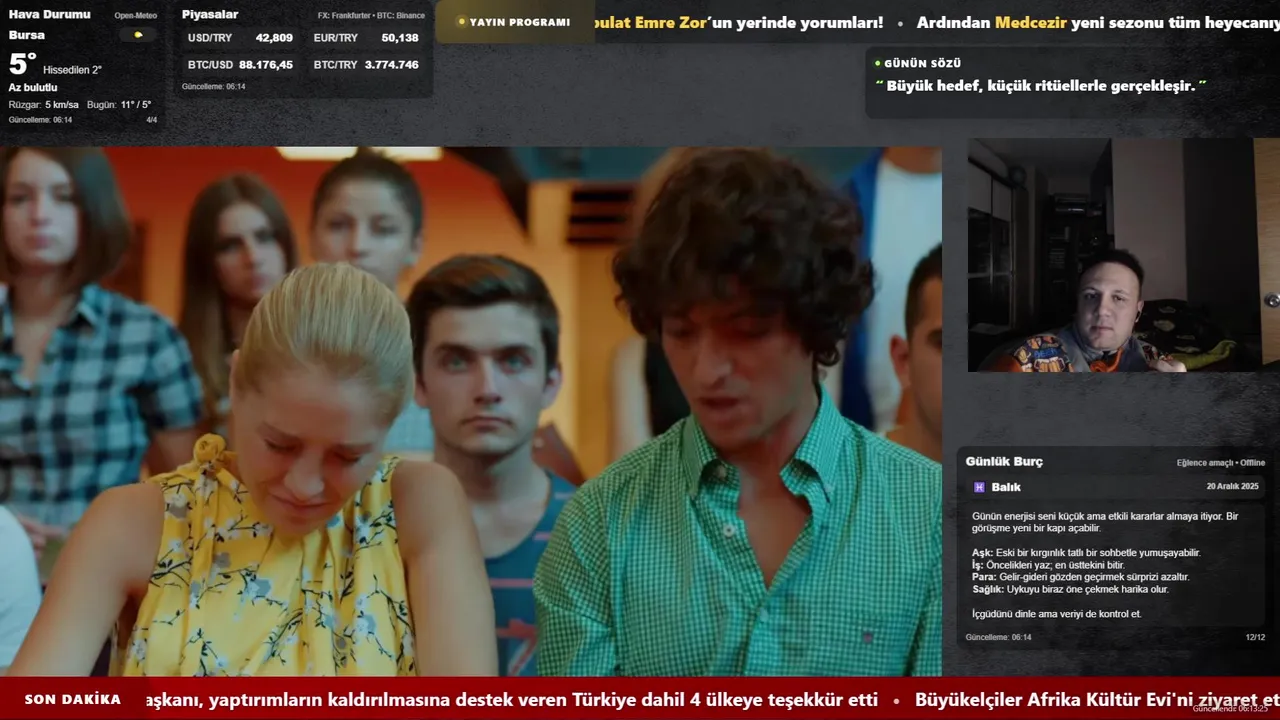This screenshot has height=720, width=1280.
Task: Click the city name Bursa
Action: coord(26,35)
